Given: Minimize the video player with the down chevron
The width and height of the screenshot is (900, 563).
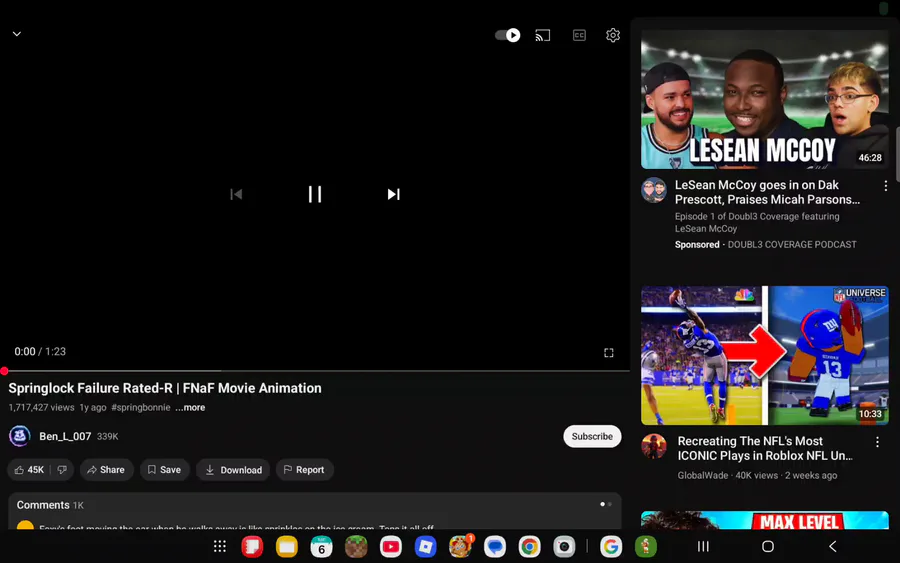Looking at the screenshot, I should pyautogui.click(x=17, y=34).
